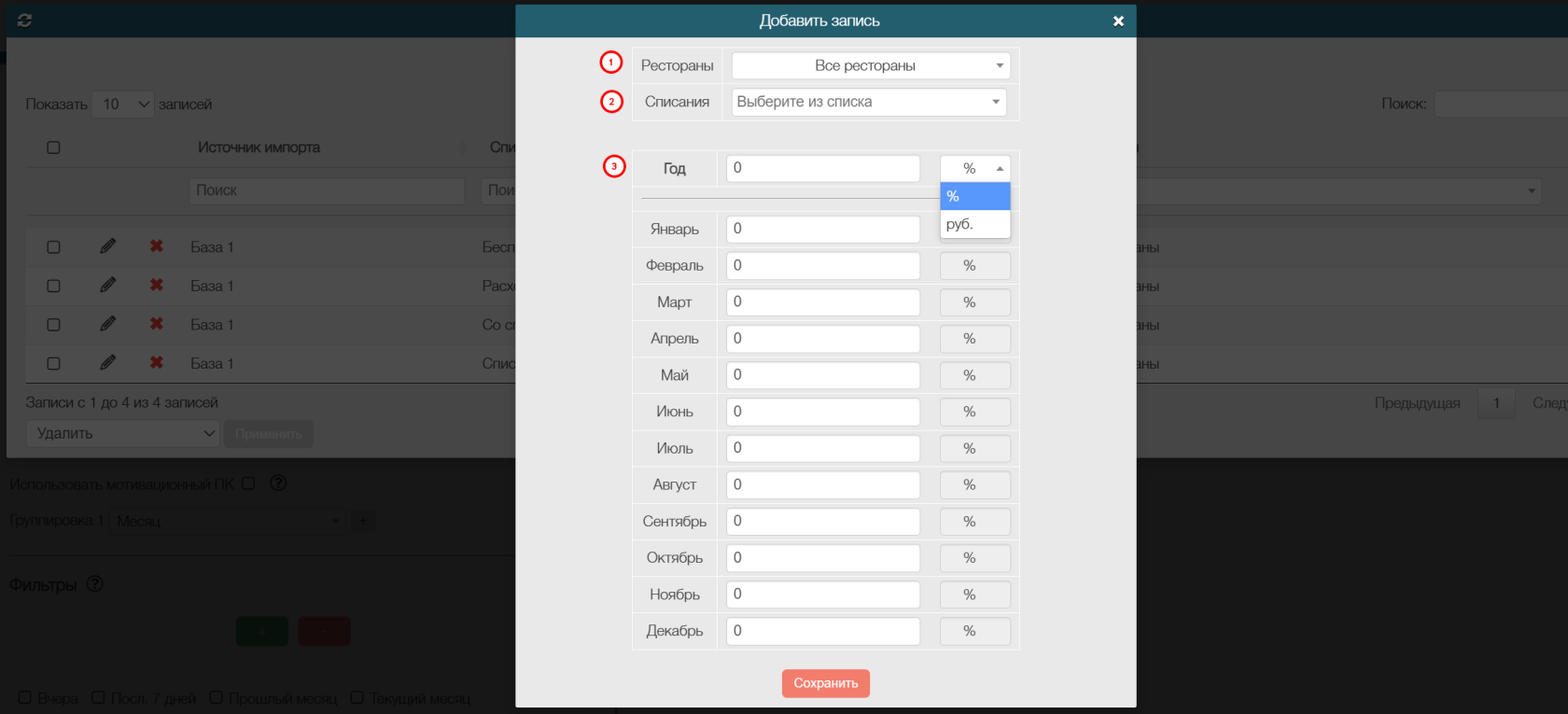Viewport: 1568px width, 714px height.
Task: Click red cross in fourth База 1 row
Action: click(x=157, y=363)
